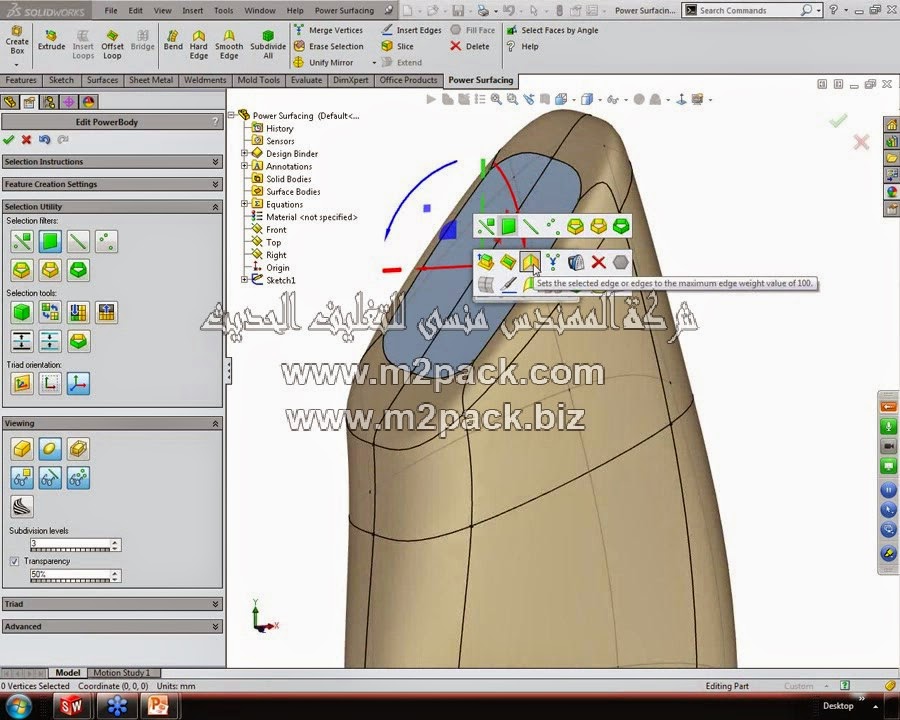The image size is (900, 720).
Task: Adjust Transparency percentage slider
Action: tap(70, 580)
